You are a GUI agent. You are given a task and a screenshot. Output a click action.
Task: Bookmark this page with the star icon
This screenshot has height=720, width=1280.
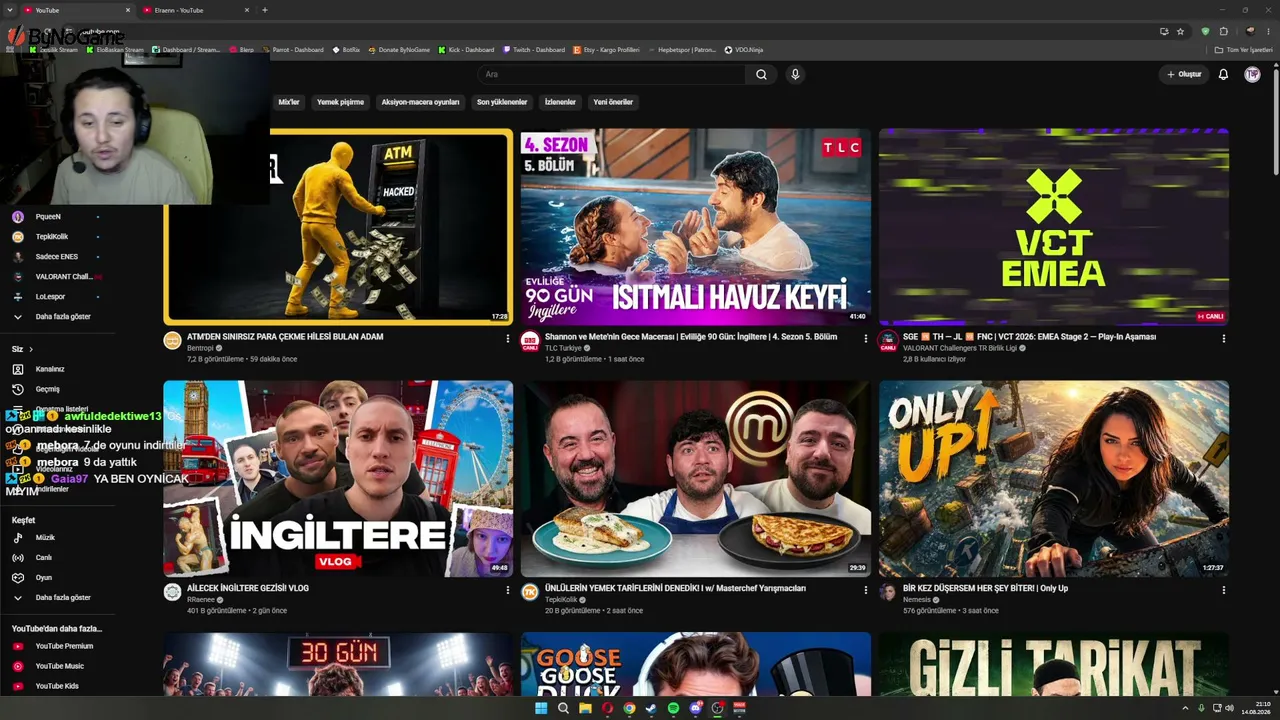tap(1180, 31)
